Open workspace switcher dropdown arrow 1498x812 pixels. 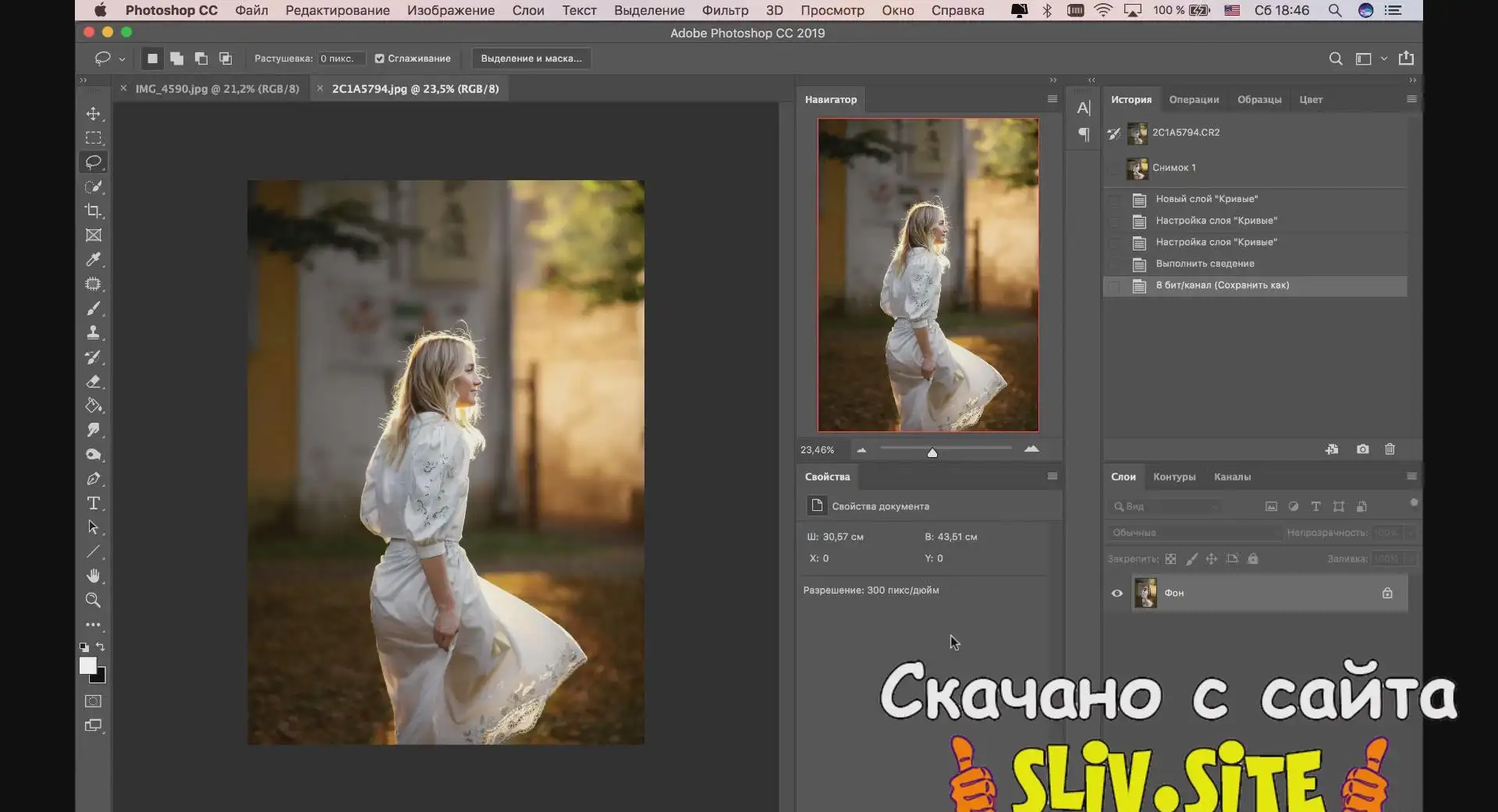pos(1384,59)
